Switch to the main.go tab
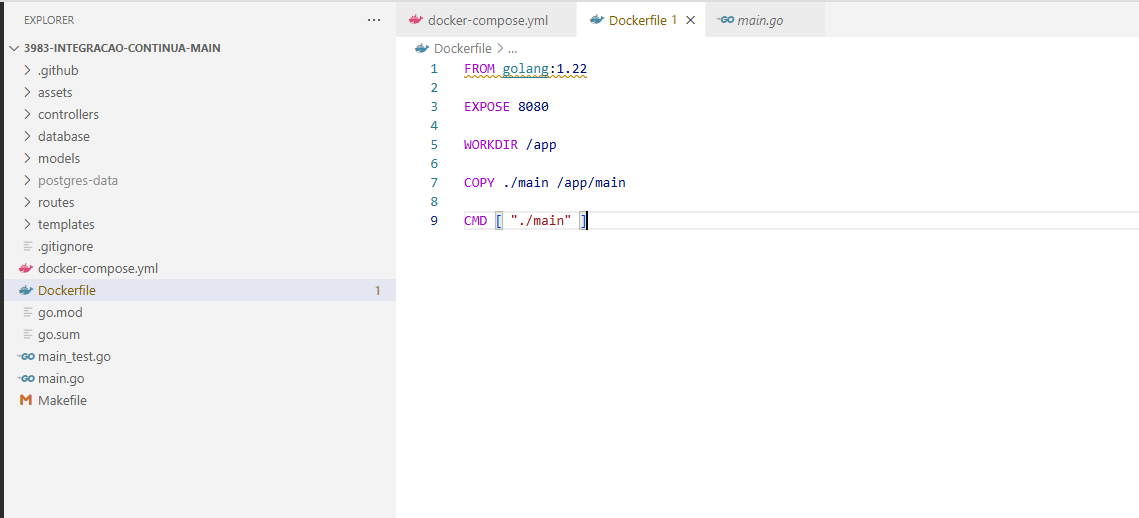1139x518 pixels. pyautogui.click(x=765, y=20)
